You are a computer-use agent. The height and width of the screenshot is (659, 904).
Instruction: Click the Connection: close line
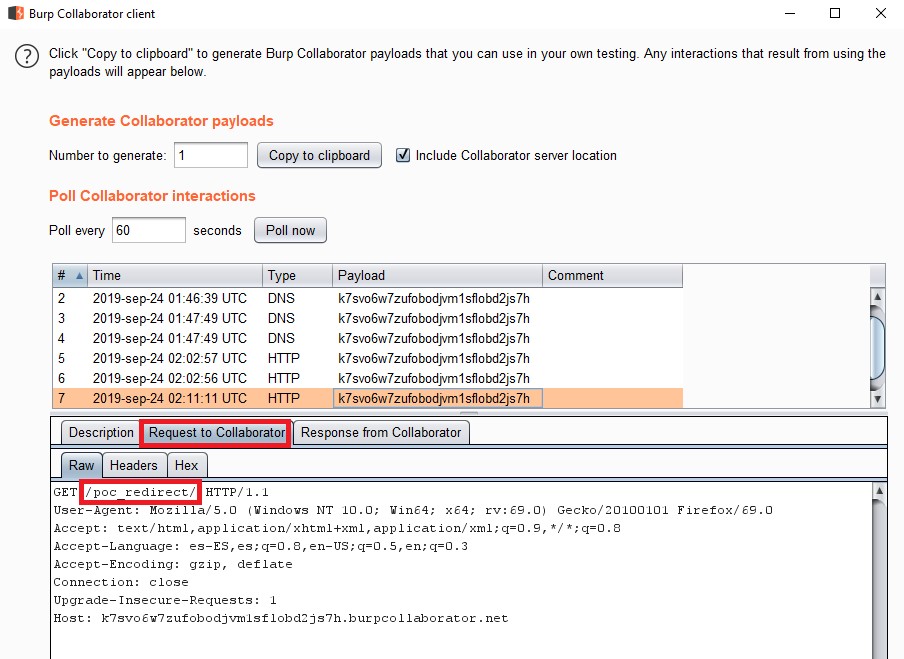(121, 582)
